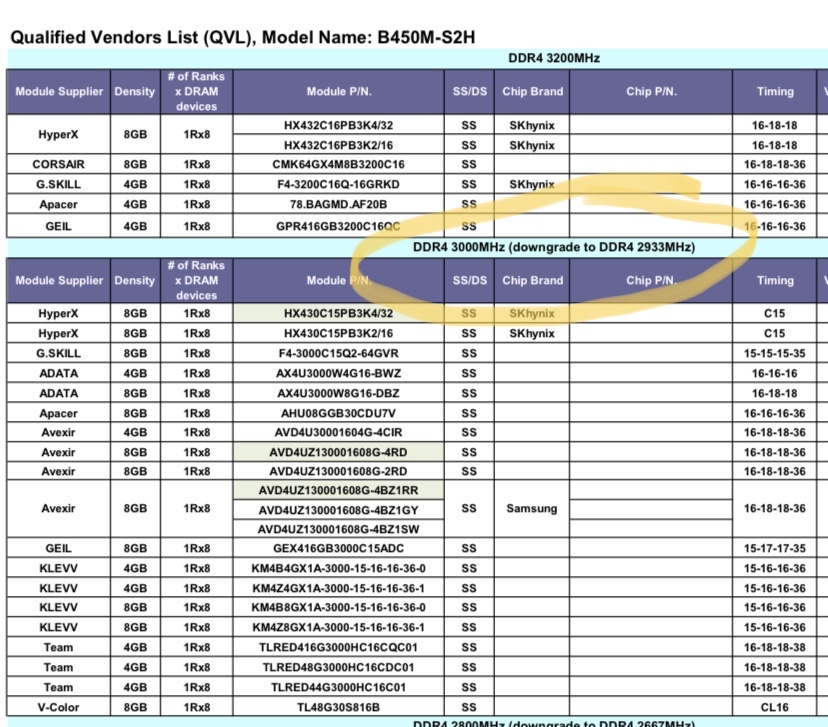Screen dimensions: 828x727
Task: Select Chip P/N. header in DDR4 3200MHz table
Action: click(x=651, y=91)
